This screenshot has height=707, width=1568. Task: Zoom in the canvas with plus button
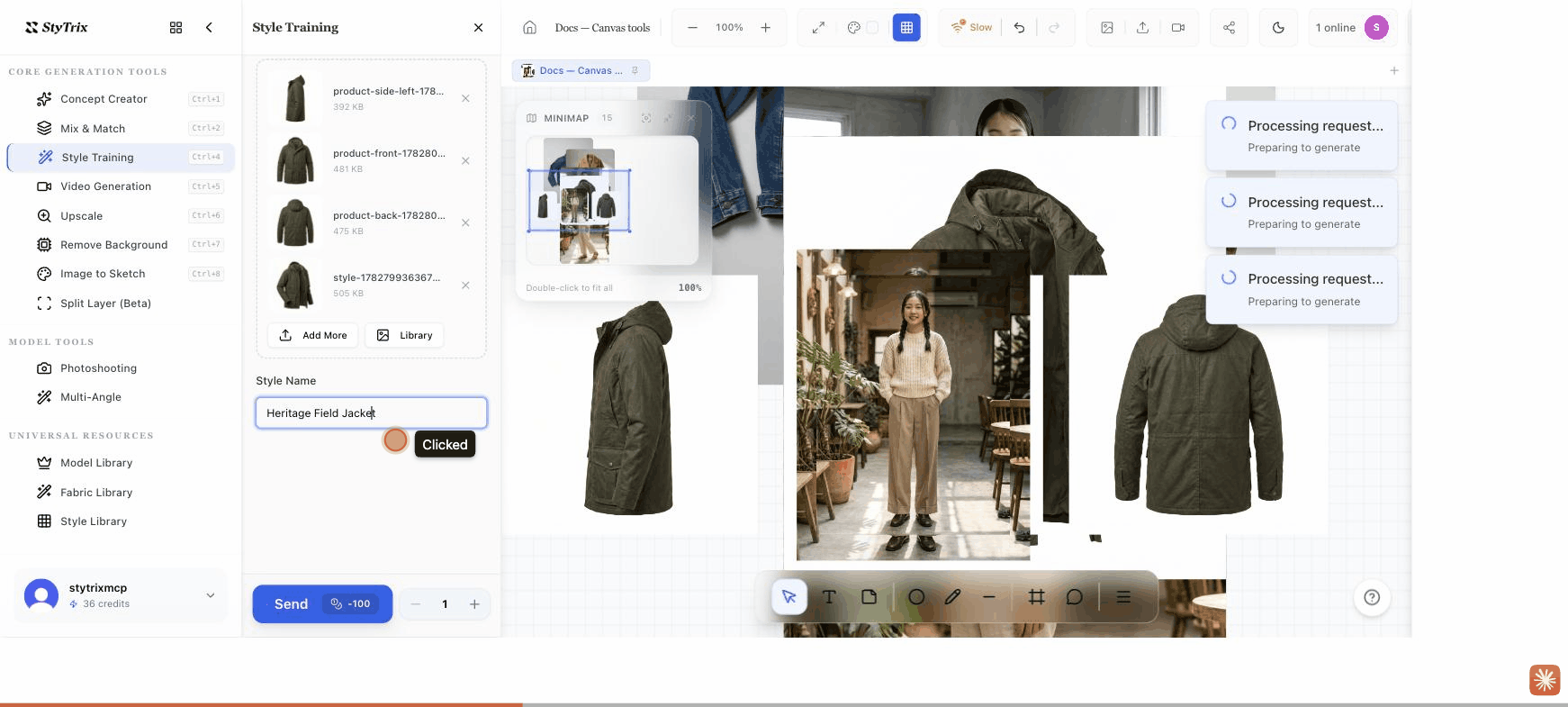pos(766,28)
